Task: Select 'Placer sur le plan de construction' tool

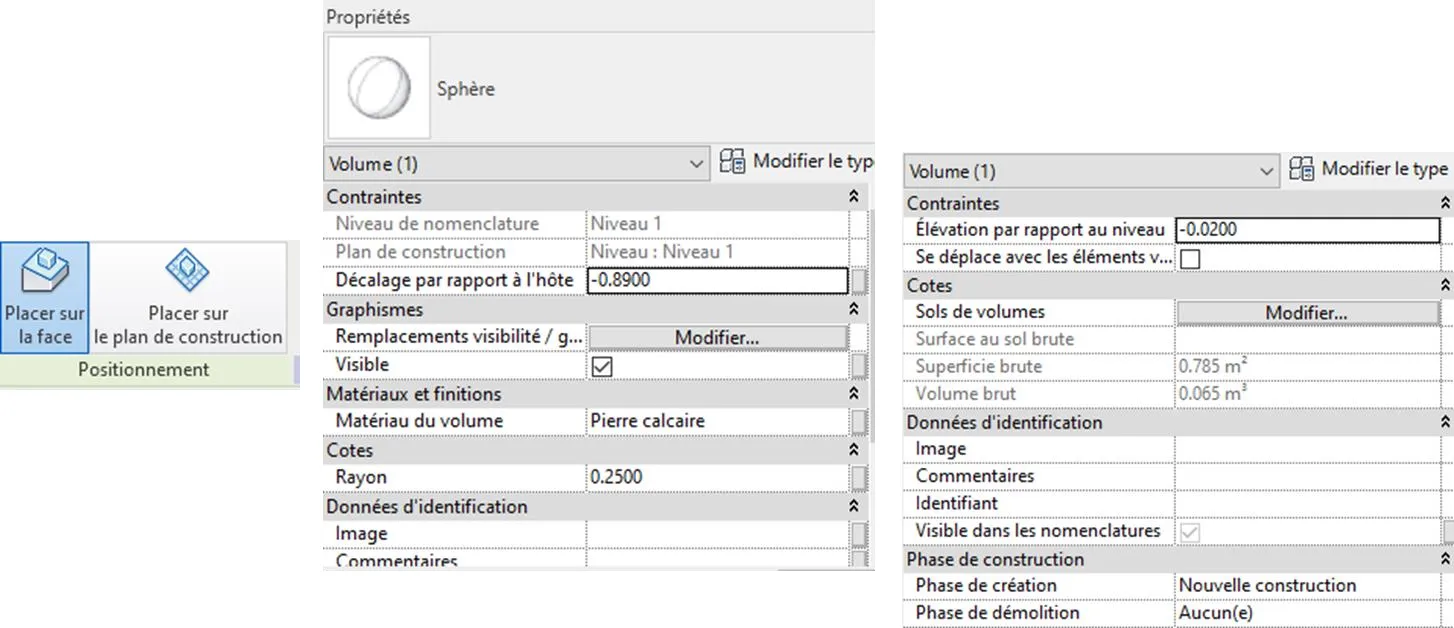Action: tap(186, 297)
